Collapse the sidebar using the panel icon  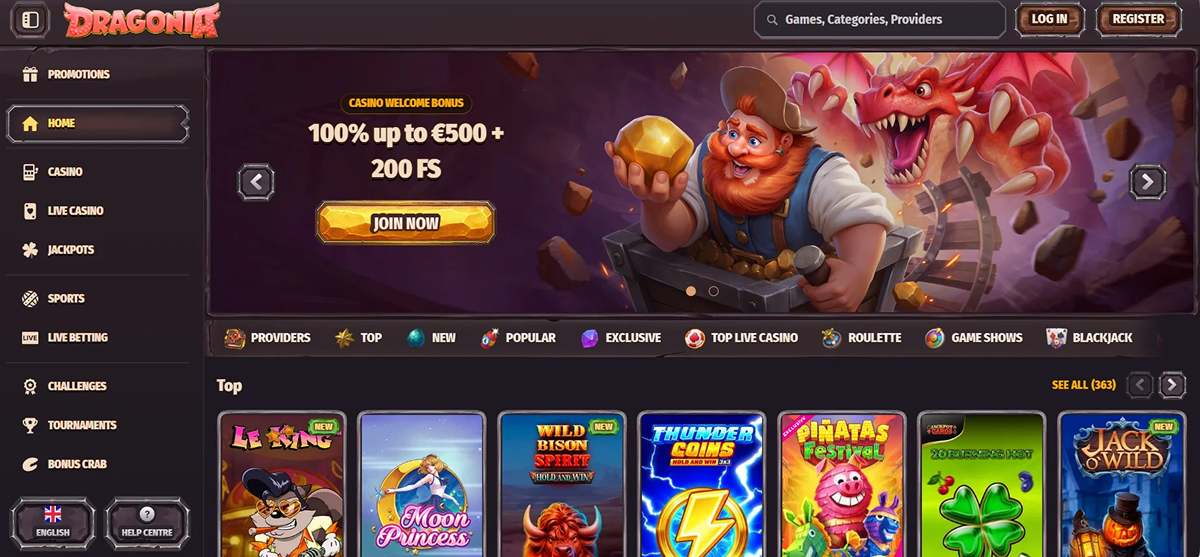(30, 19)
